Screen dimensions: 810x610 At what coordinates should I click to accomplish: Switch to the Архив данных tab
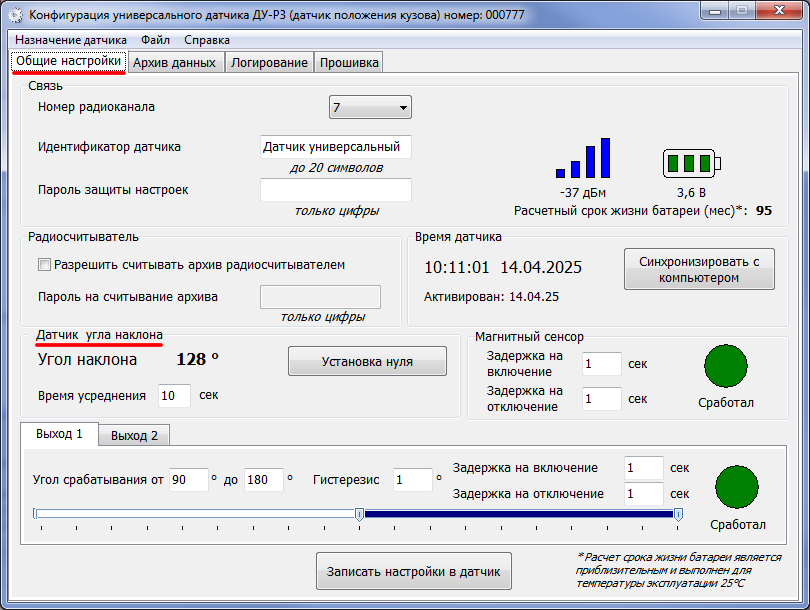pos(175,62)
